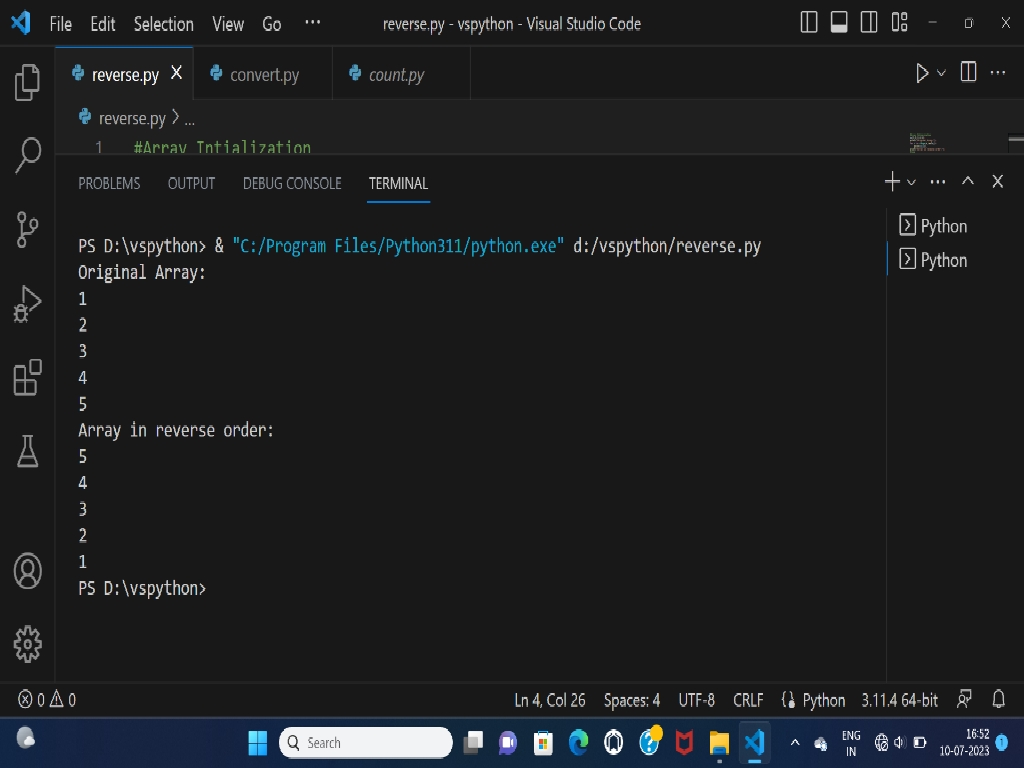Create a new terminal with plus

892,181
